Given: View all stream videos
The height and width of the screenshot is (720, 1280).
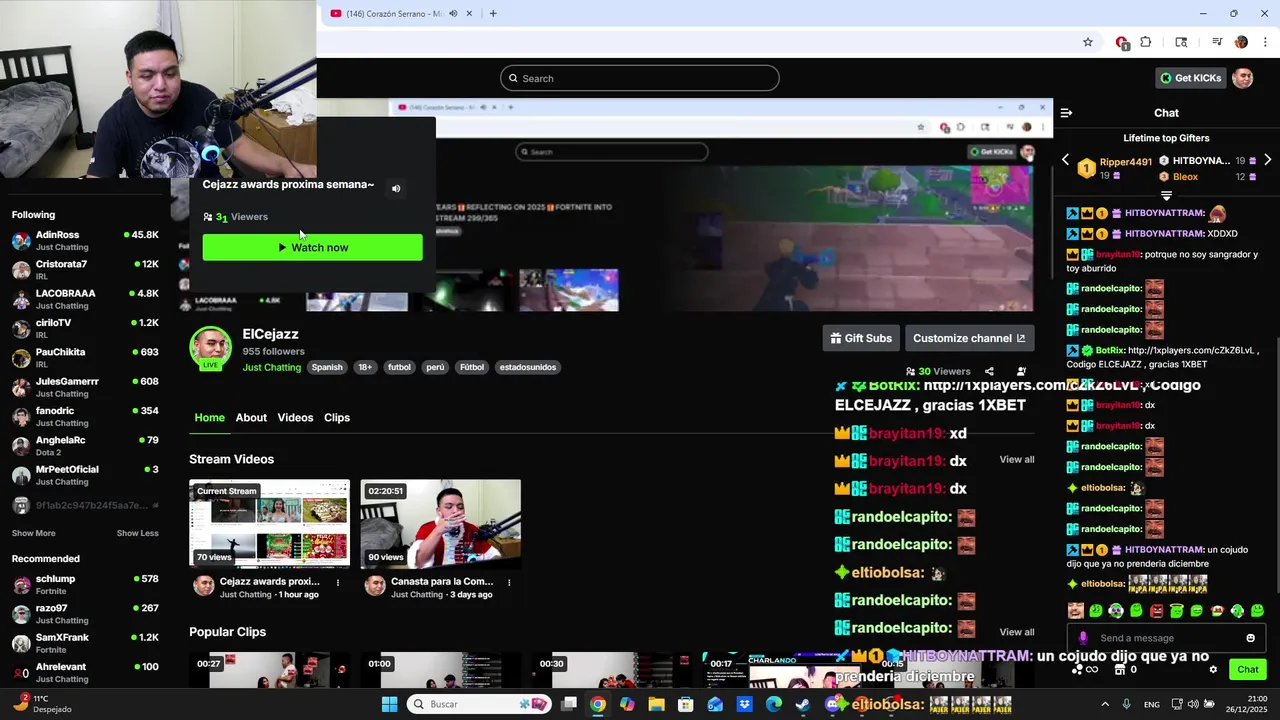Looking at the screenshot, I should coord(1017,459).
